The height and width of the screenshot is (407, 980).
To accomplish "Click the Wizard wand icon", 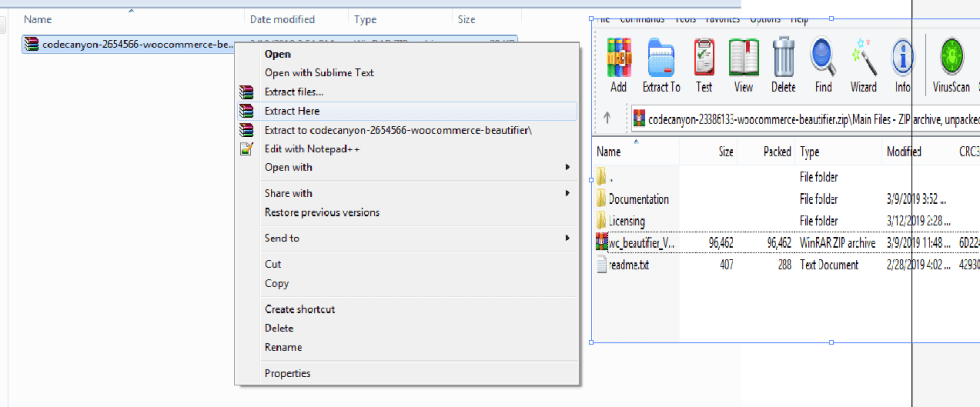I will [x=863, y=57].
